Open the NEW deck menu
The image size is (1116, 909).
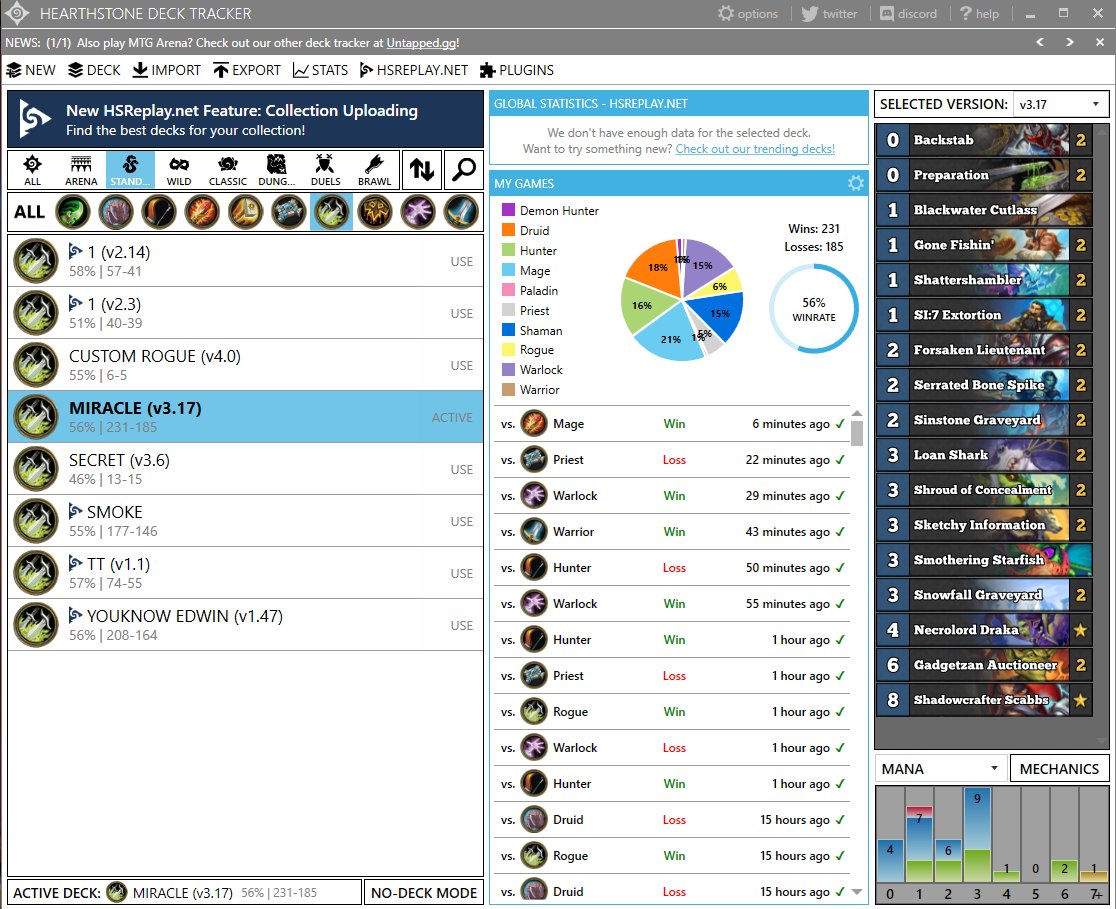tap(31, 70)
